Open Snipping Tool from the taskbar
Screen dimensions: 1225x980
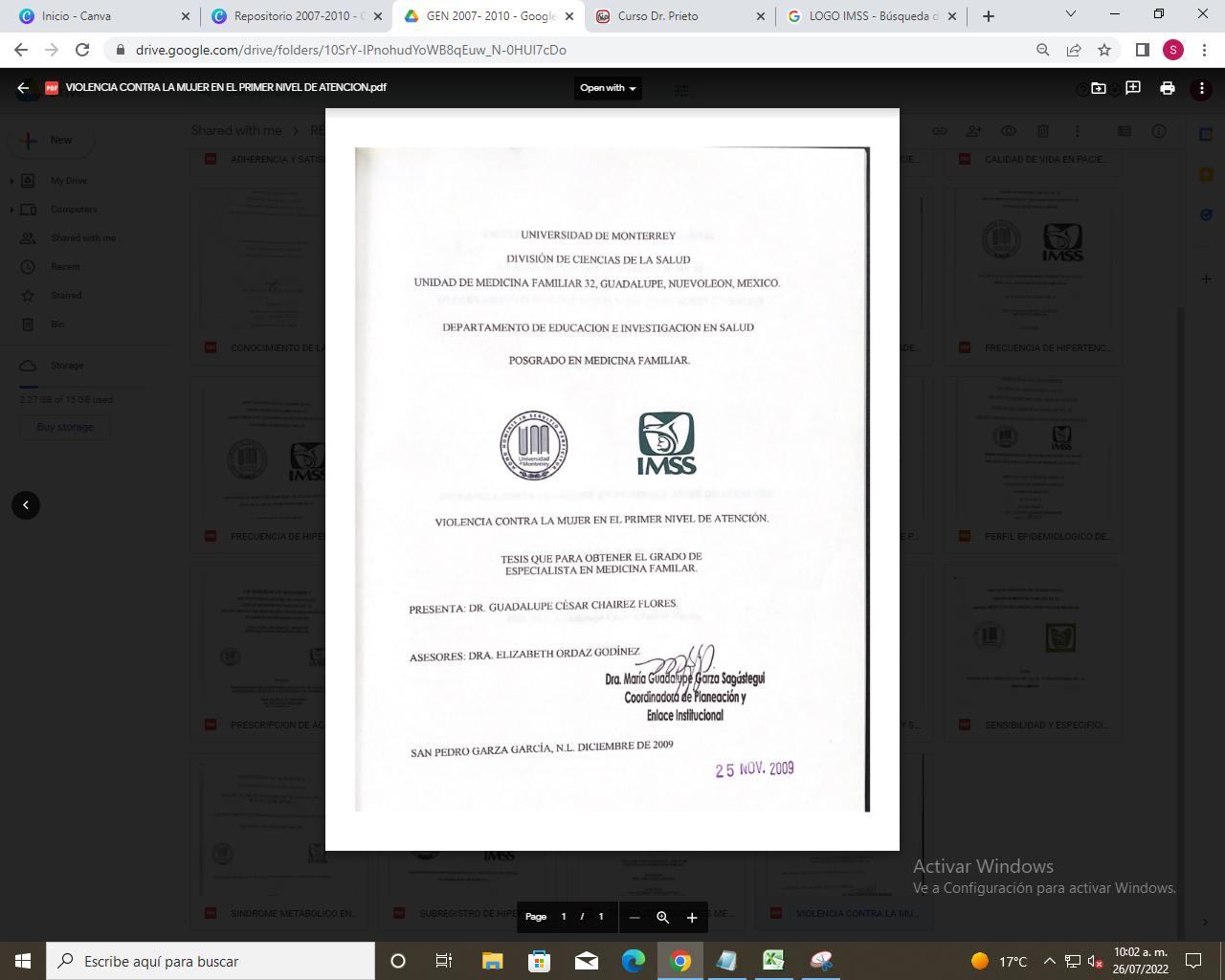pos(821,961)
